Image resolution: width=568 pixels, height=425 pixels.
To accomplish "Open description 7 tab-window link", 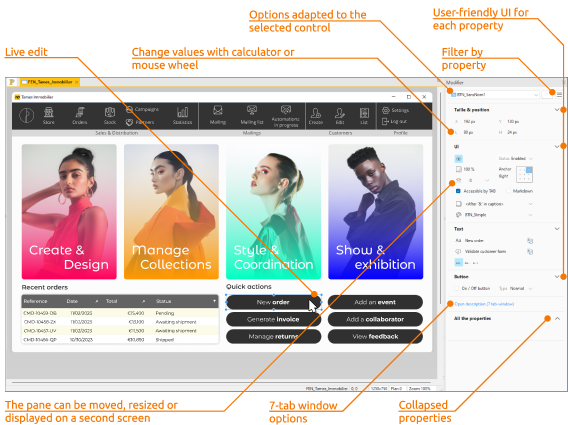I will point(484,304).
